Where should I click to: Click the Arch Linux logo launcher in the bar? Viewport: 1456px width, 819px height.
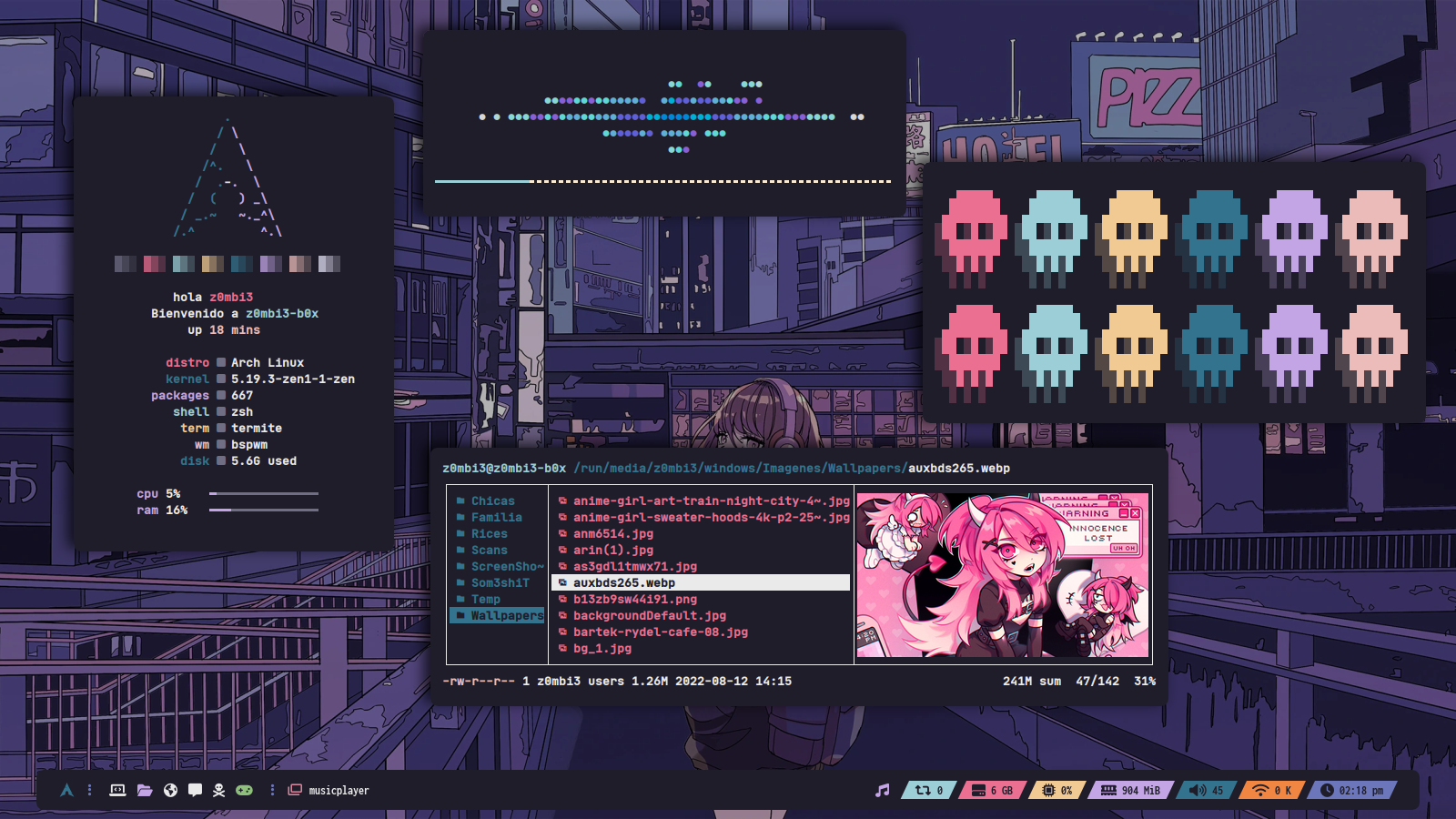pos(66,790)
